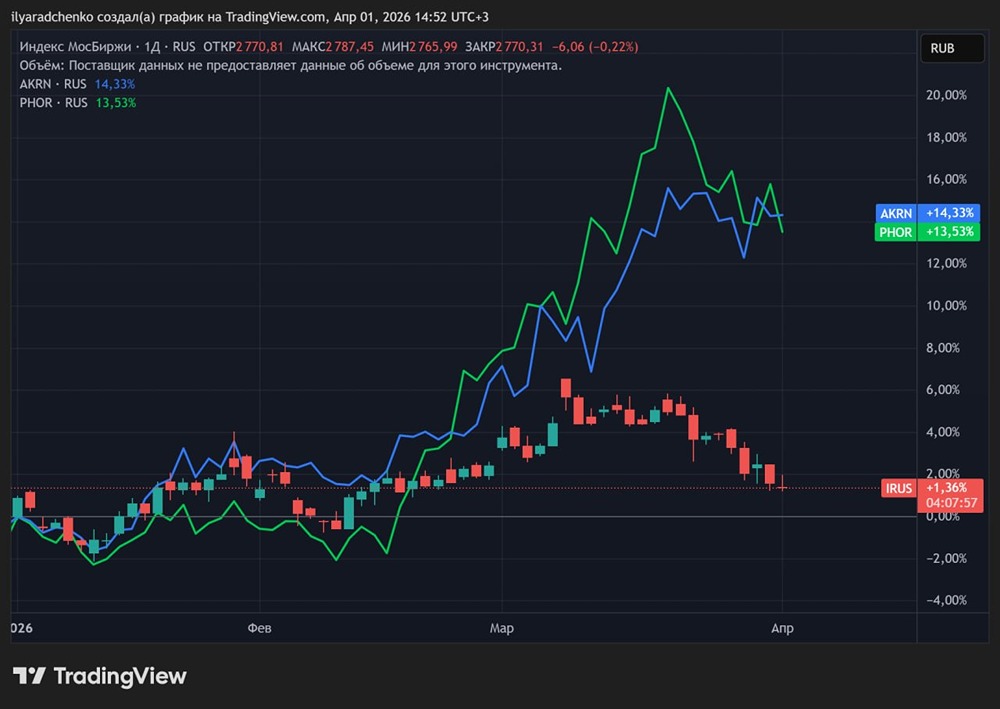This screenshot has height=709, width=1000.
Task: Click the red IRUS +1,36% price label
Action: coord(912,488)
